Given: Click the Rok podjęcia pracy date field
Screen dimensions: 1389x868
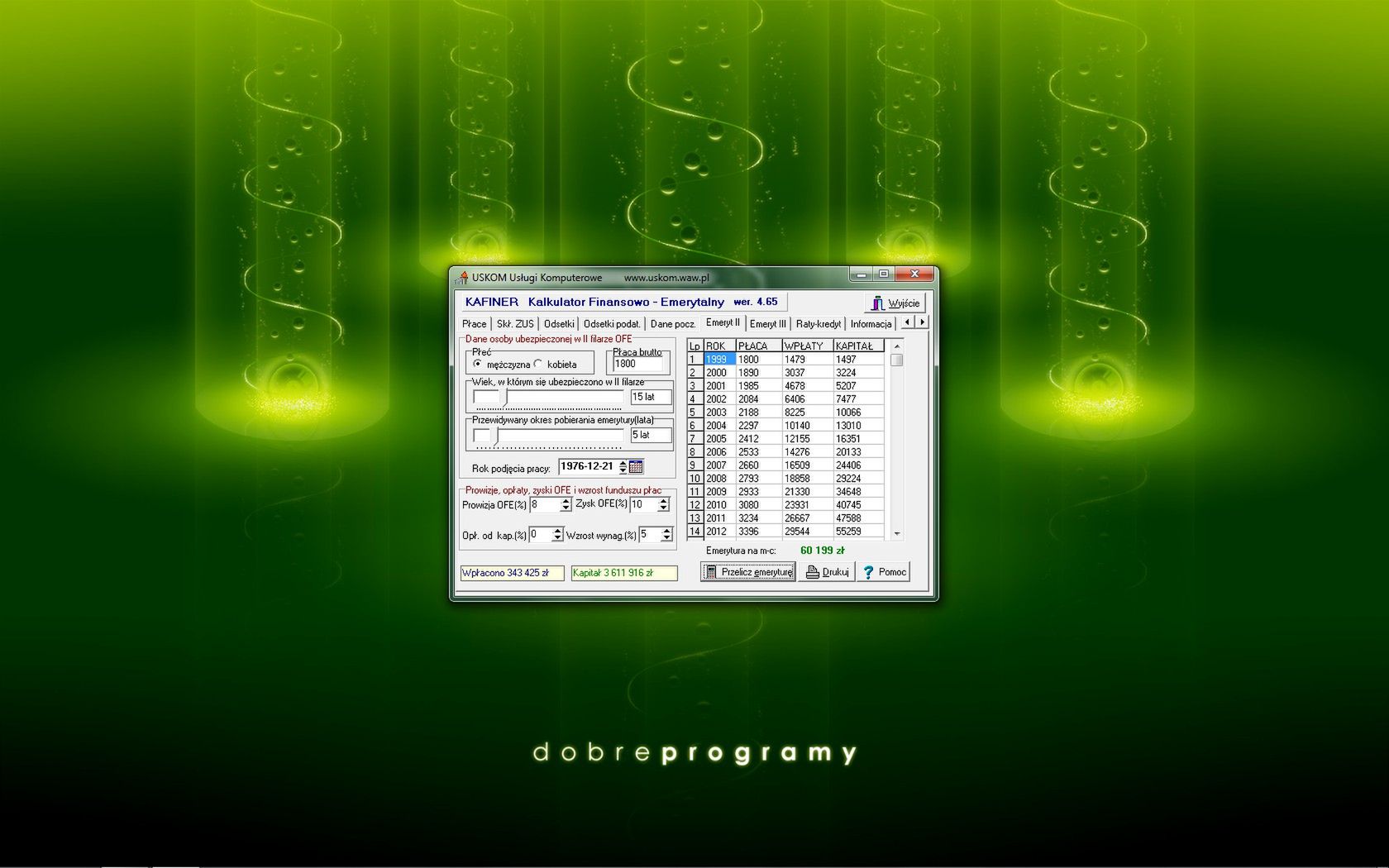Looking at the screenshot, I should coord(588,467).
